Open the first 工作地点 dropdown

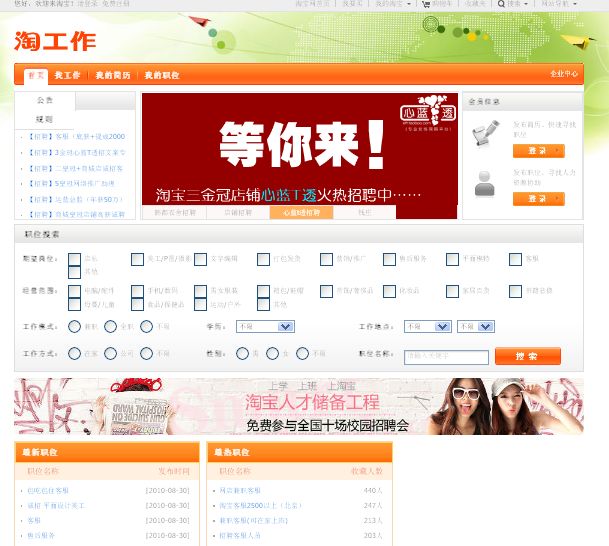(427, 327)
